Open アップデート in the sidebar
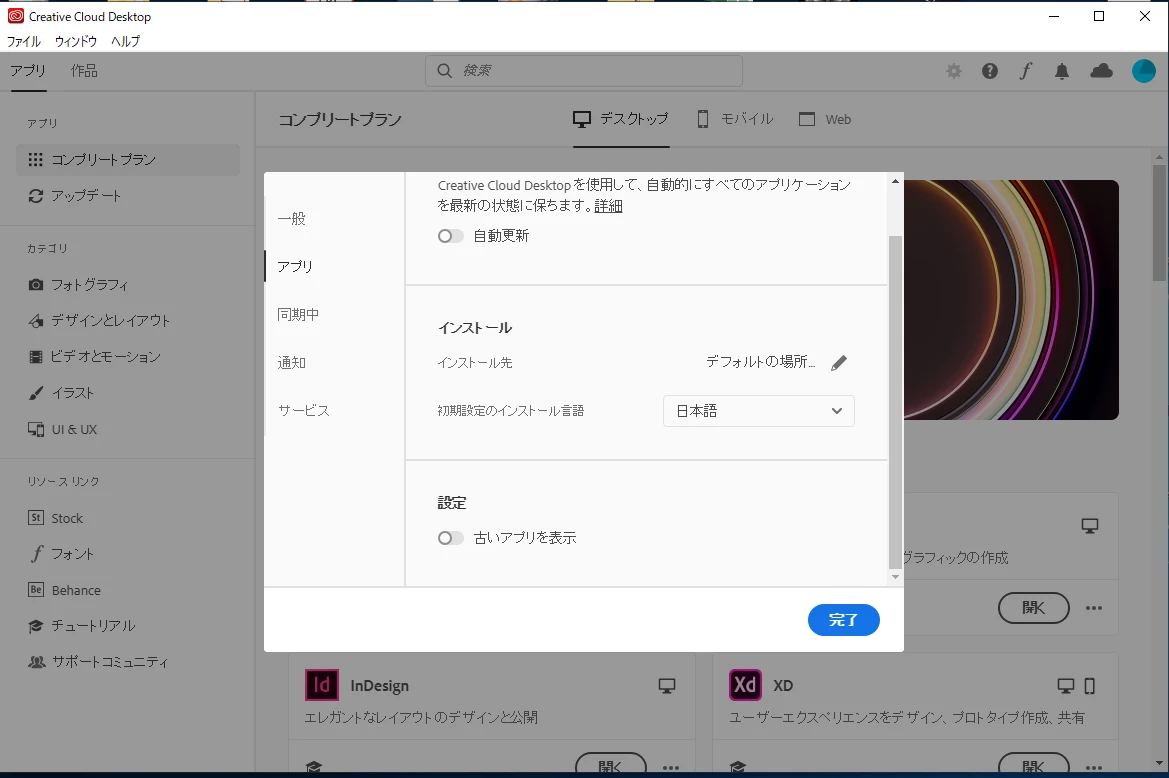Screen dimensions: 1169x778 (x=75, y=196)
